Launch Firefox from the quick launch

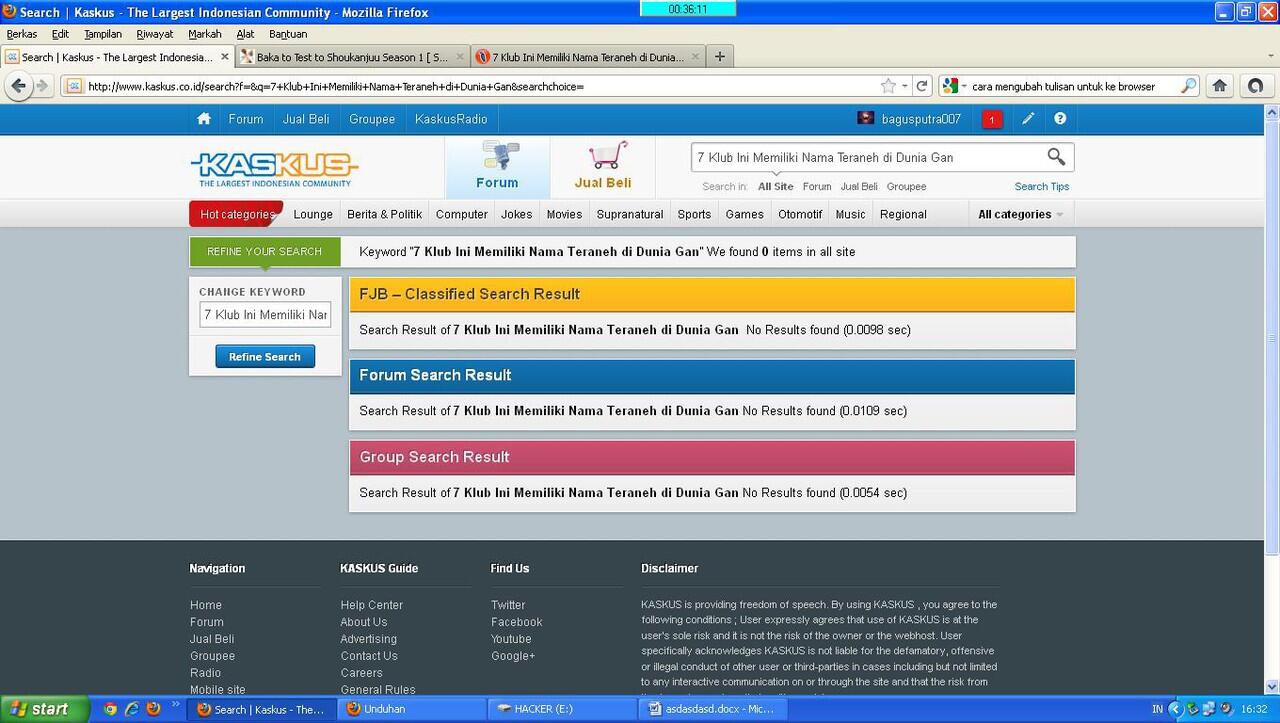coord(153,709)
